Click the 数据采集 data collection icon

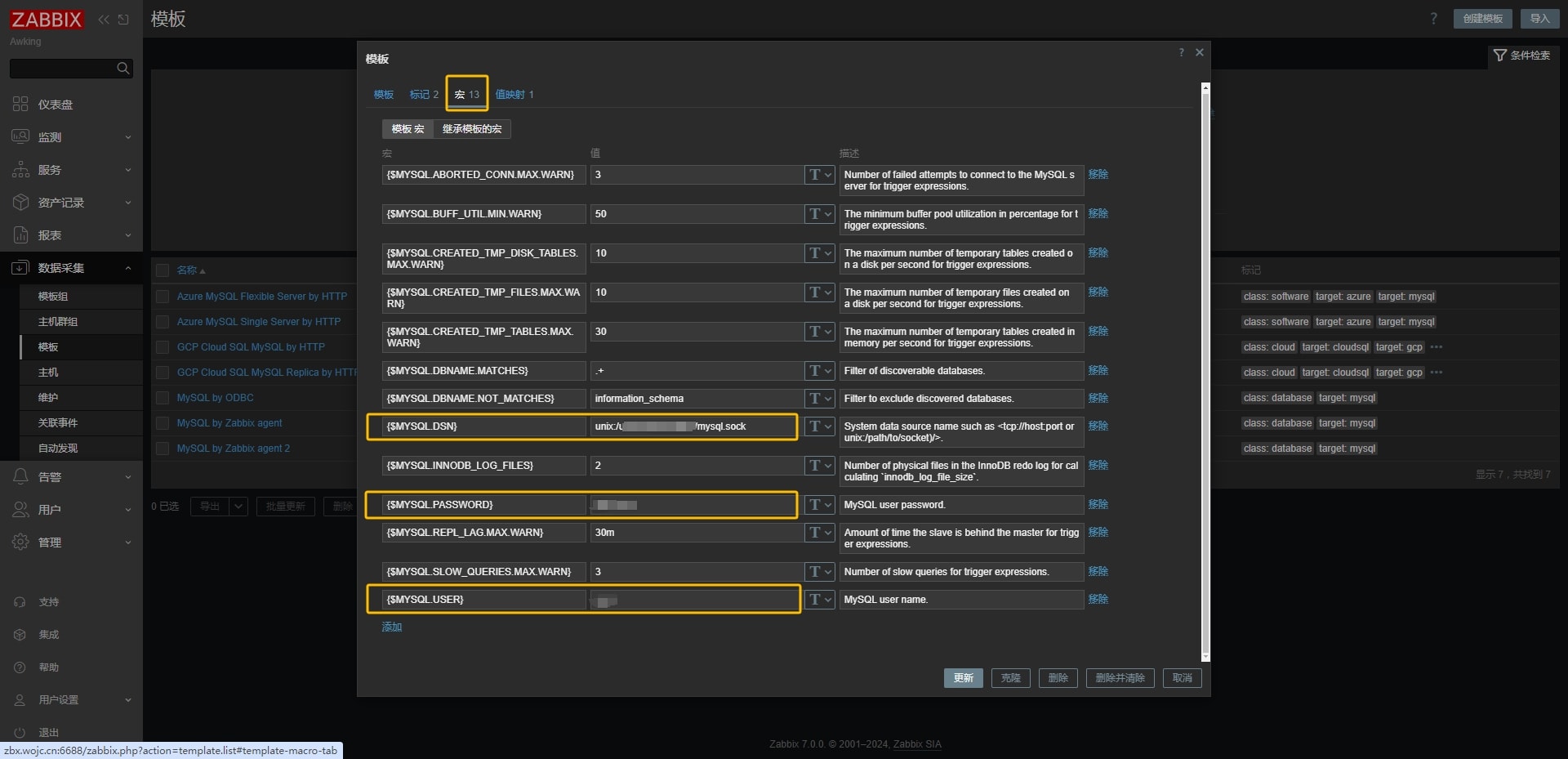[20, 268]
